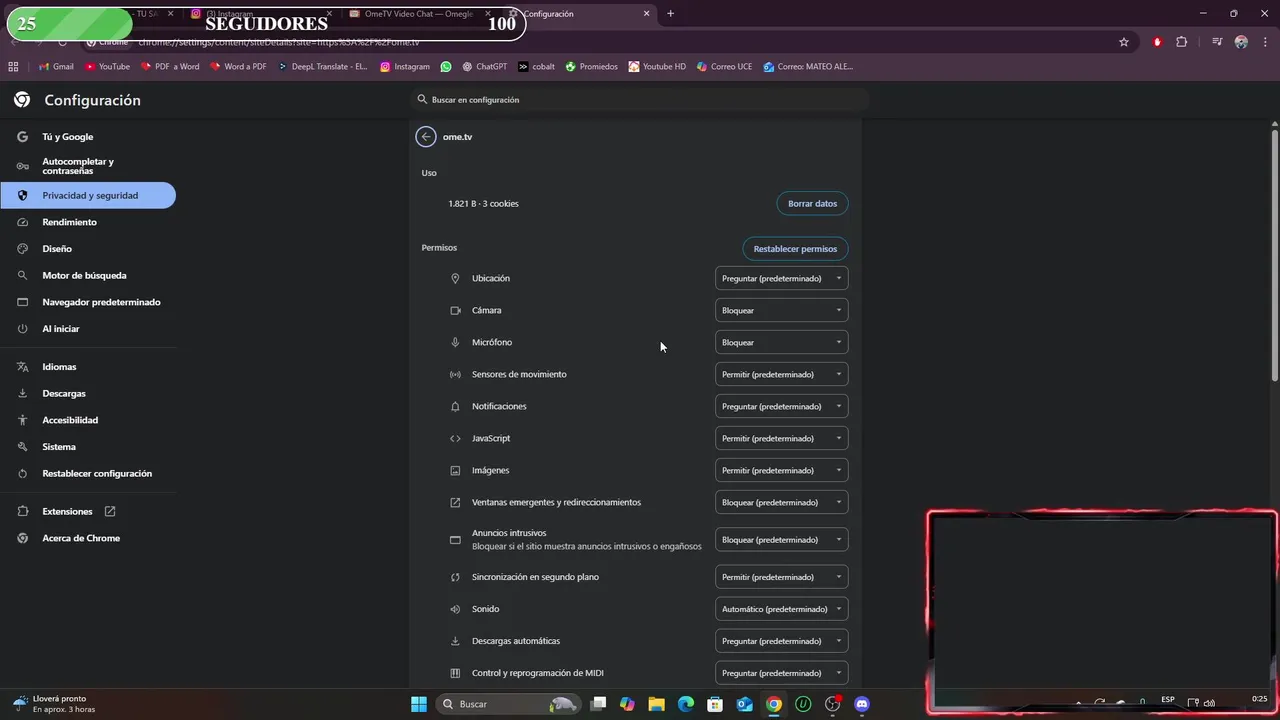Open the JavaScript permission dropdown
Image resolution: width=1280 pixels, height=720 pixels.
click(x=782, y=438)
